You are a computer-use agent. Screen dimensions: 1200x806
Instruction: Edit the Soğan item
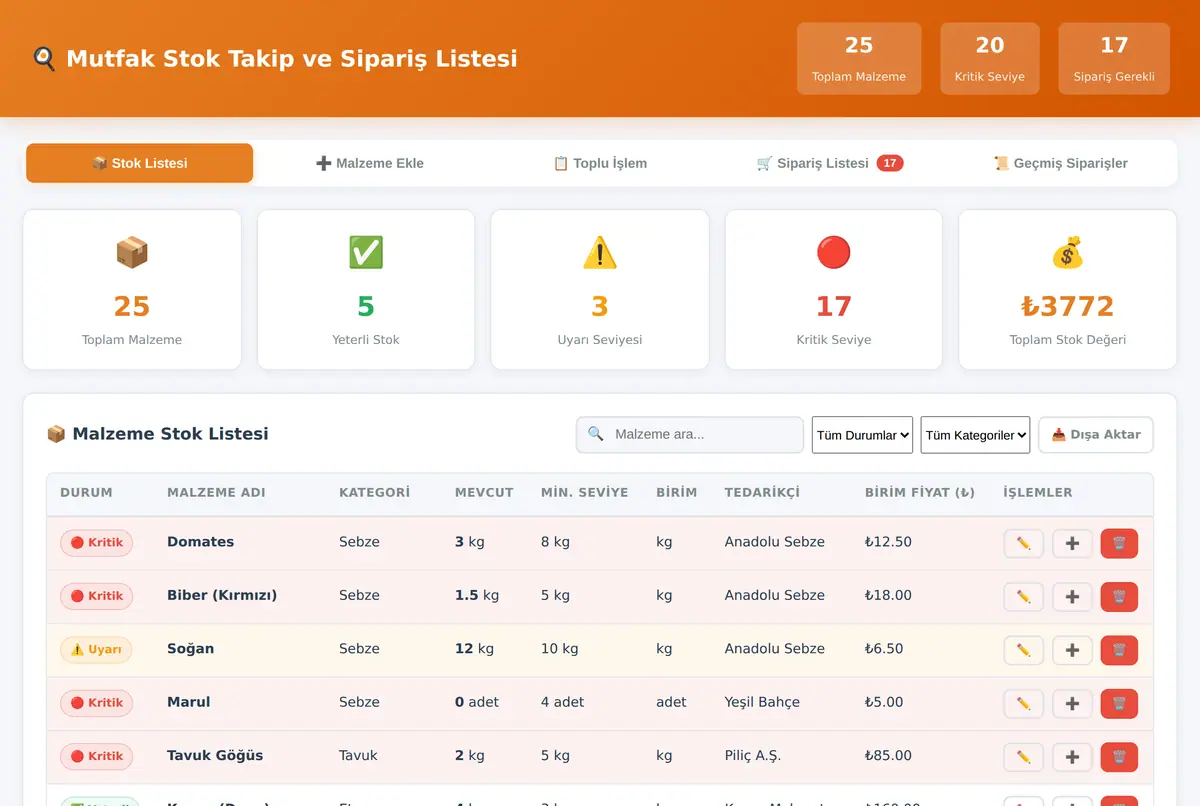point(1023,650)
